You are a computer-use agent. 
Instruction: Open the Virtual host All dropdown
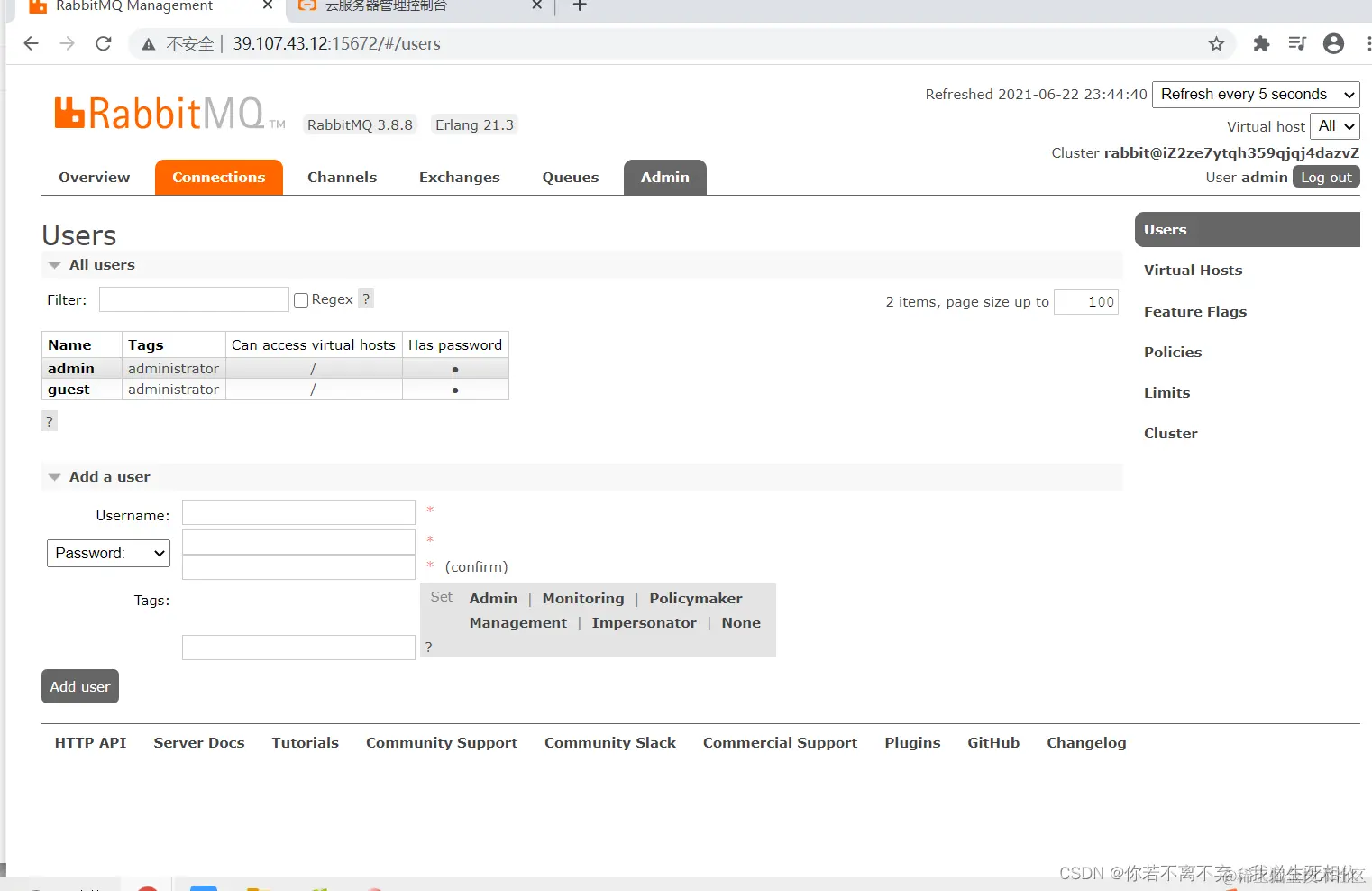(1335, 126)
